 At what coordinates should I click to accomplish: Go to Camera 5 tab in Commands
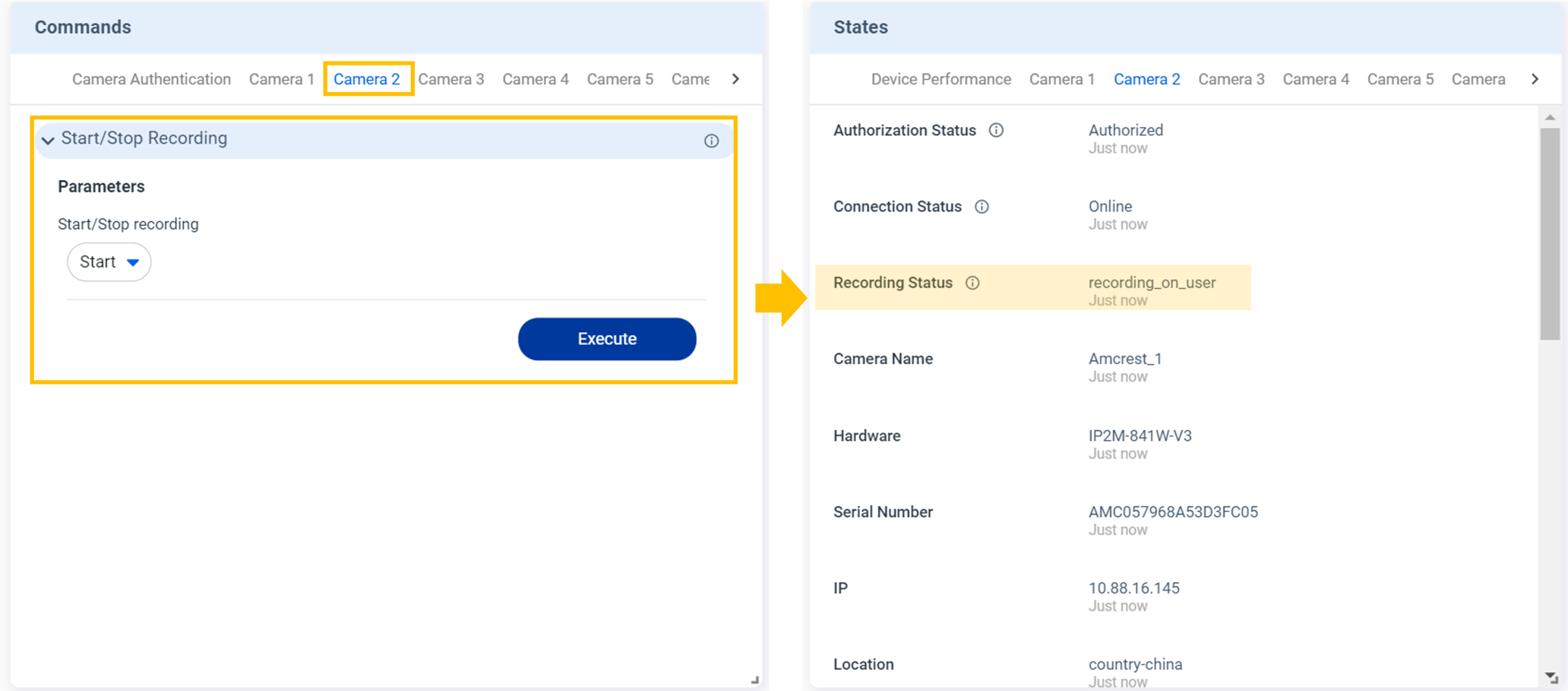click(x=620, y=79)
